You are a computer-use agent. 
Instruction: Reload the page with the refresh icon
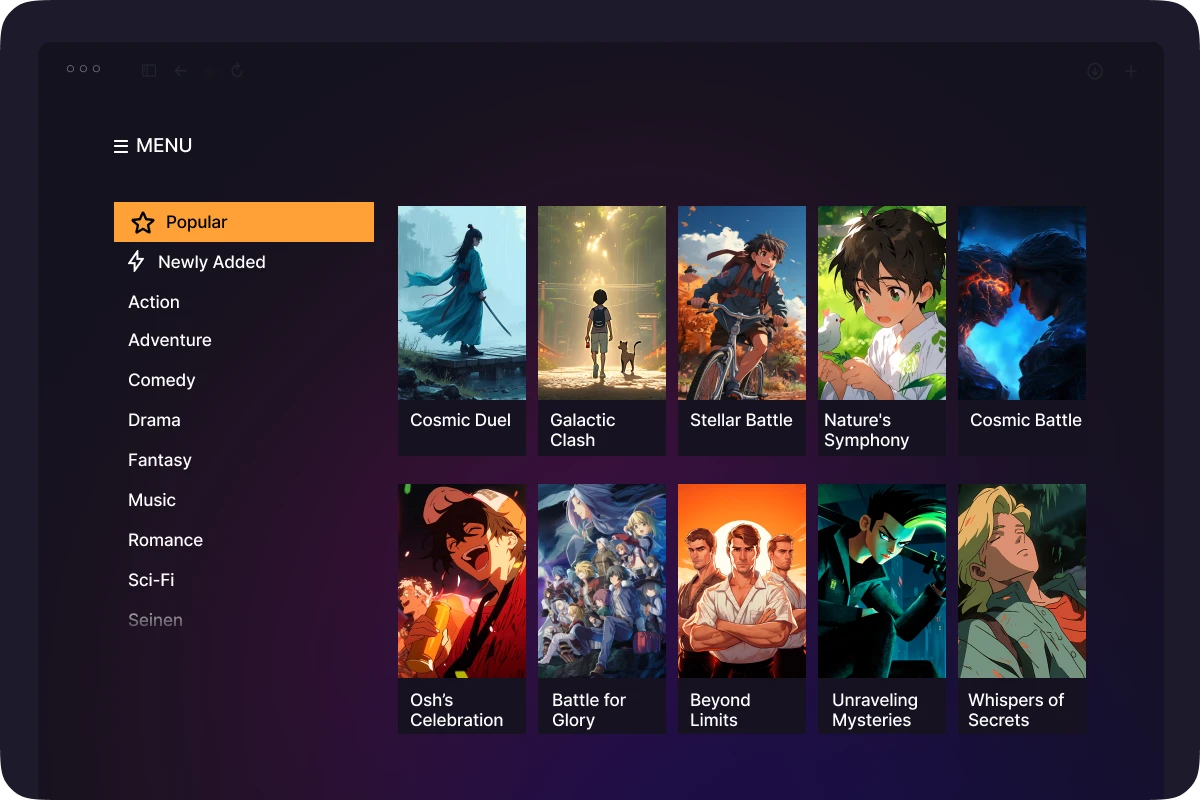pos(236,70)
